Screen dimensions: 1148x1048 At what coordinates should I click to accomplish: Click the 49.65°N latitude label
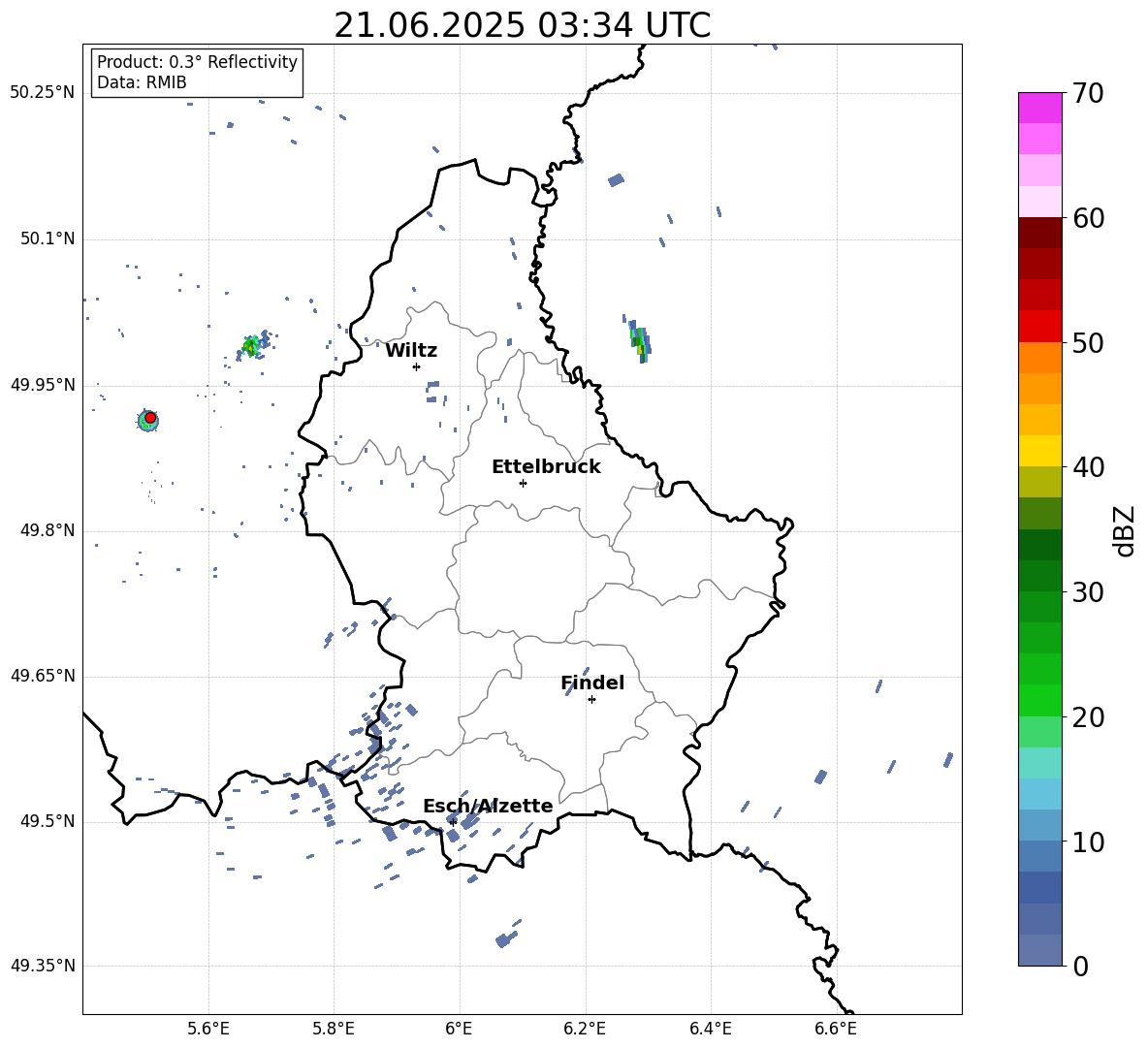(x=43, y=676)
